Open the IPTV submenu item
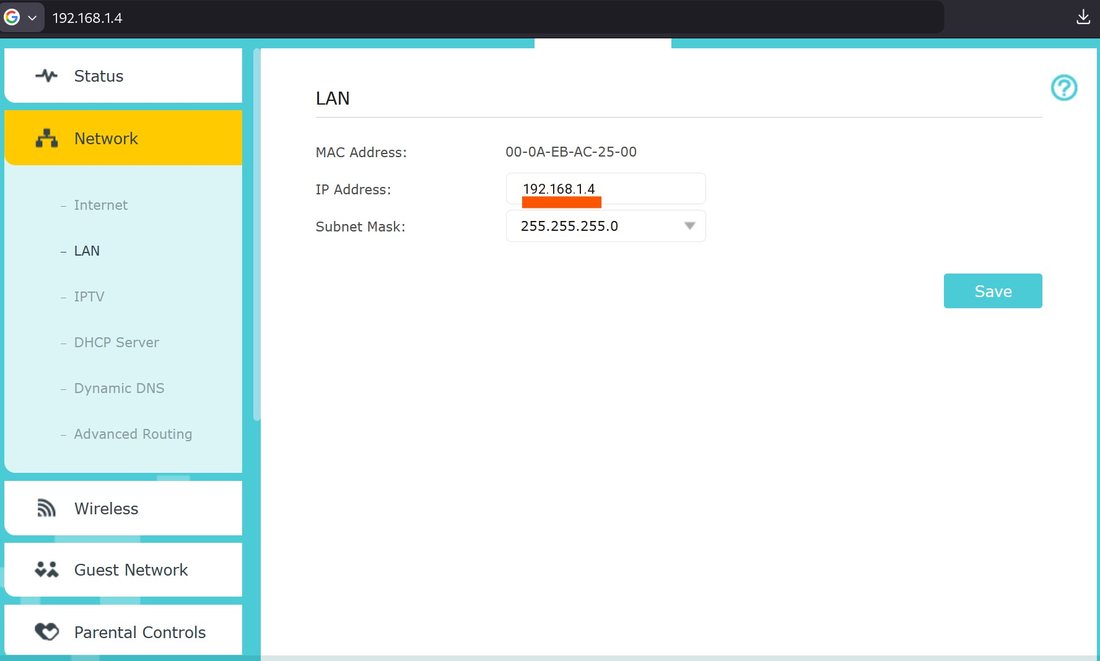 click(89, 296)
